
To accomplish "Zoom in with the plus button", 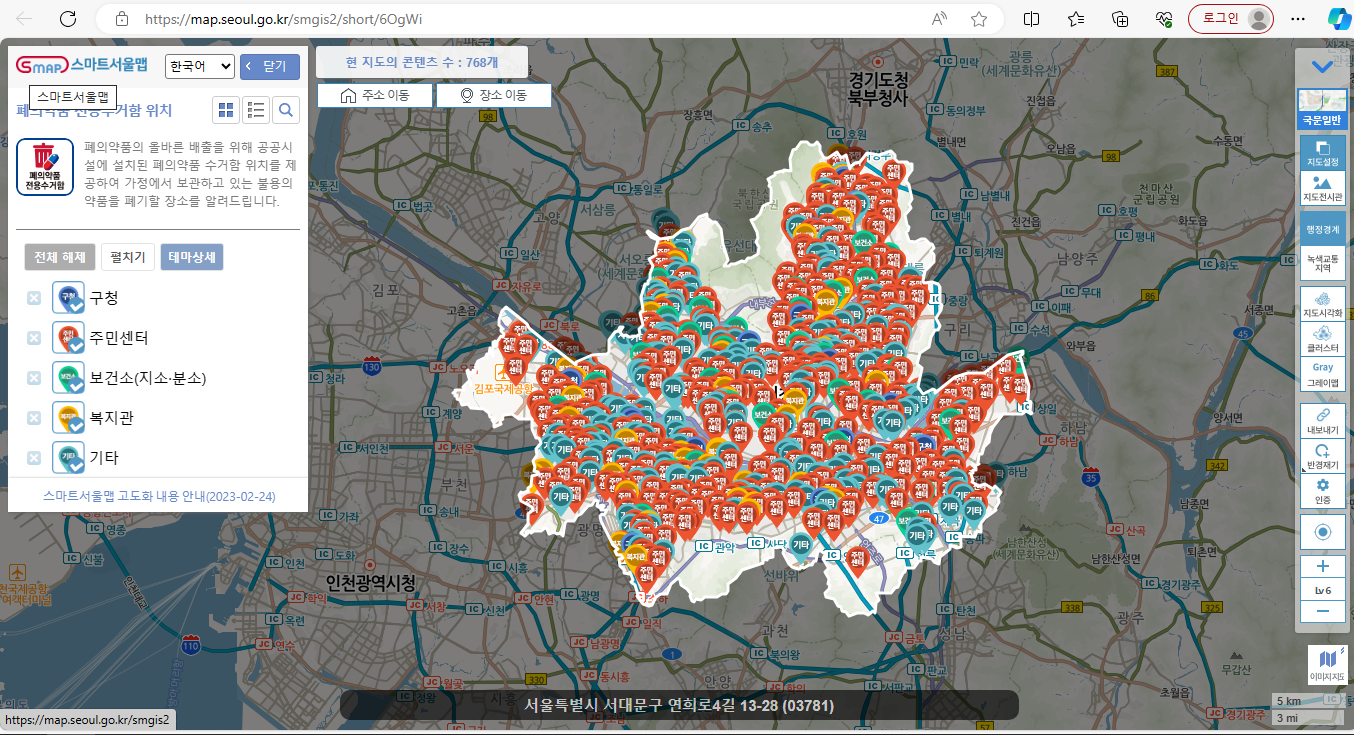I will coord(1322,566).
